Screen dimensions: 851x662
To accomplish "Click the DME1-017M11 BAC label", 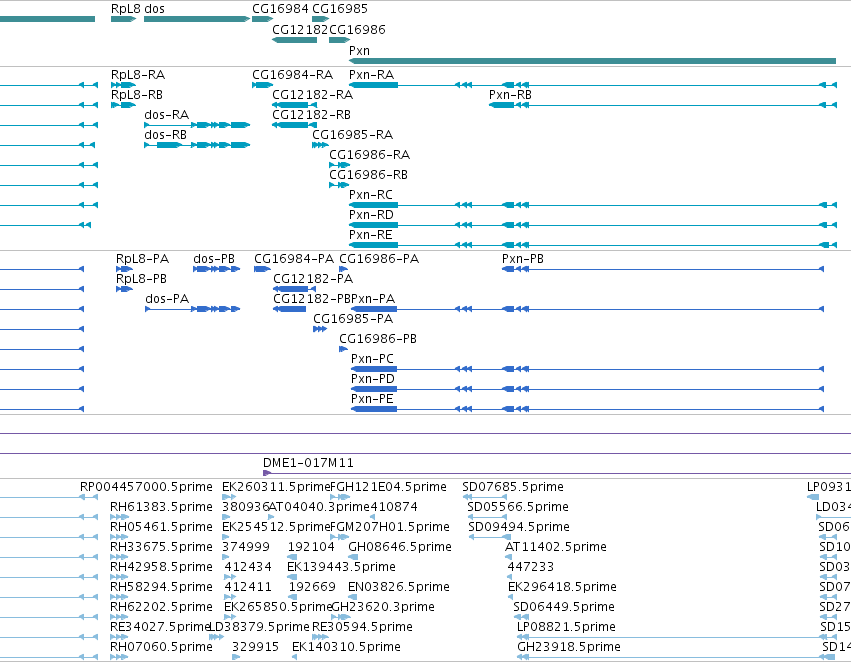I will [x=308, y=463].
